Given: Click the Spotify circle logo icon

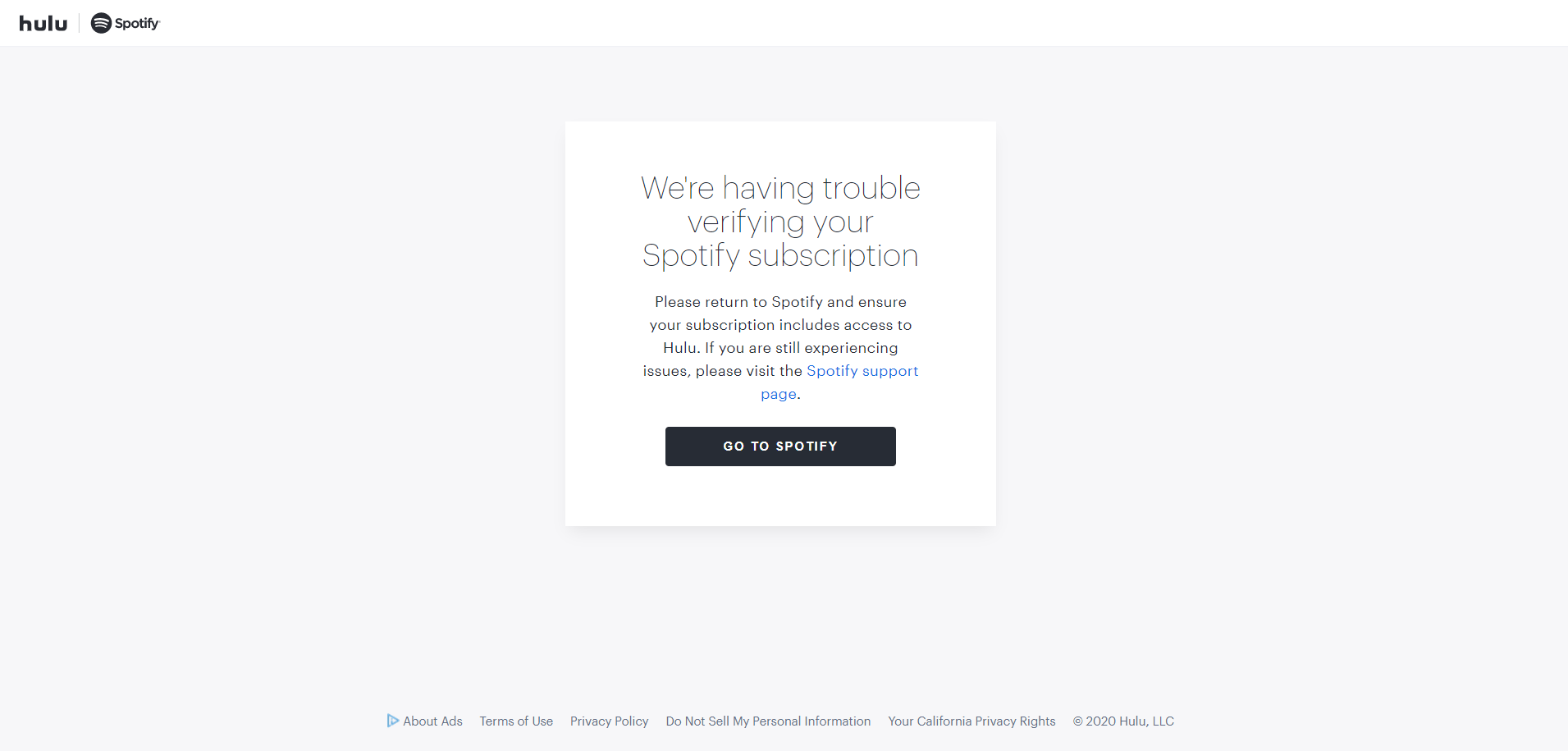Looking at the screenshot, I should pyautogui.click(x=101, y=23).
